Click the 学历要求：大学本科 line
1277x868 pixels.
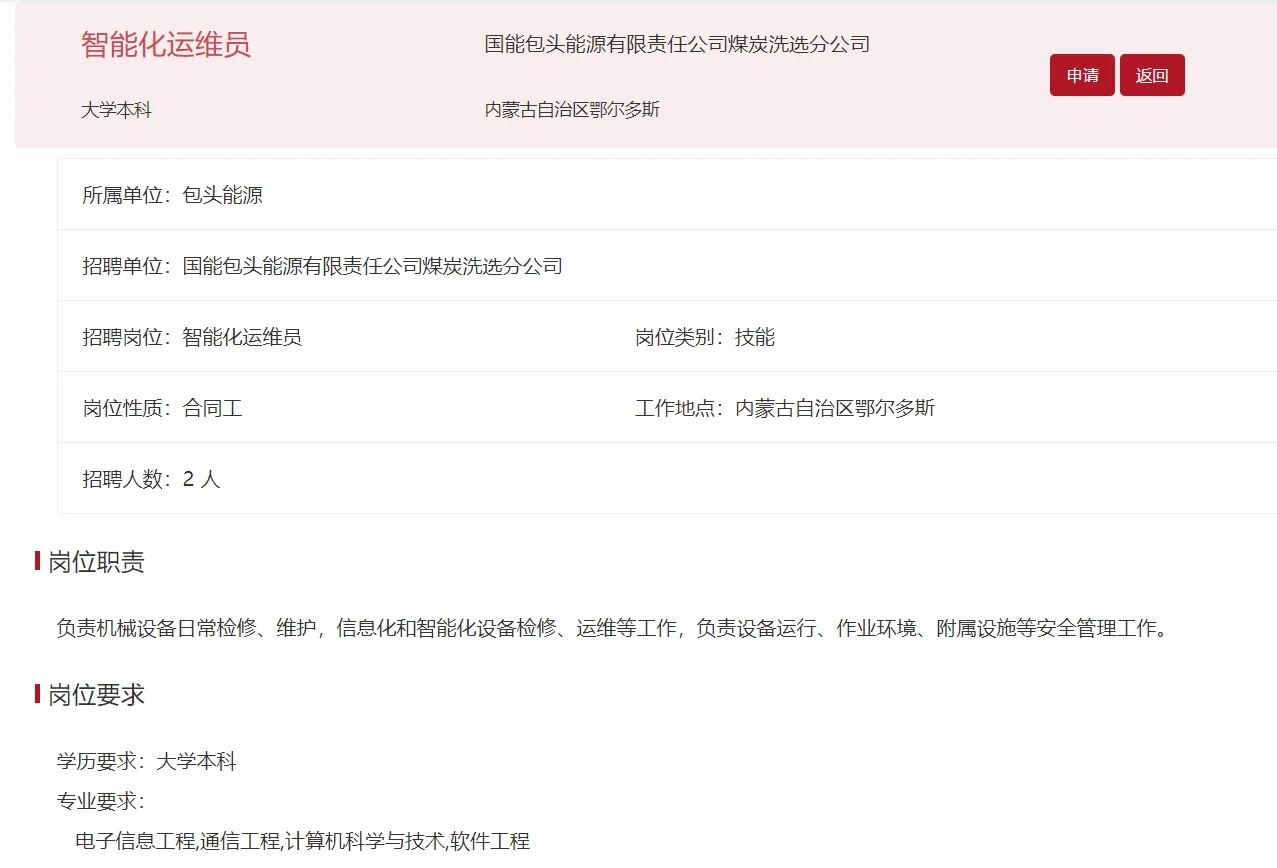point(146,762)
